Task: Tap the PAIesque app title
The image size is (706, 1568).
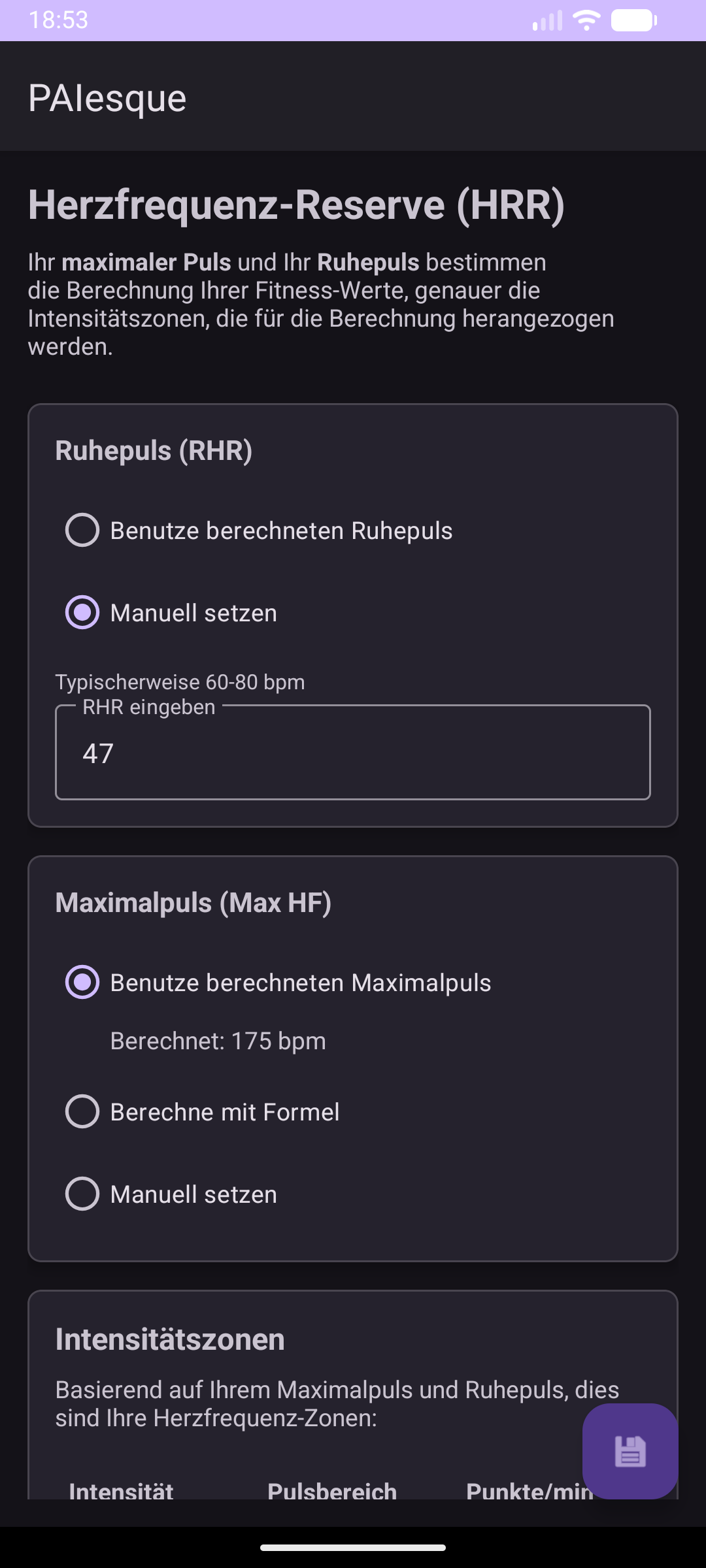Action: [107, 98]
